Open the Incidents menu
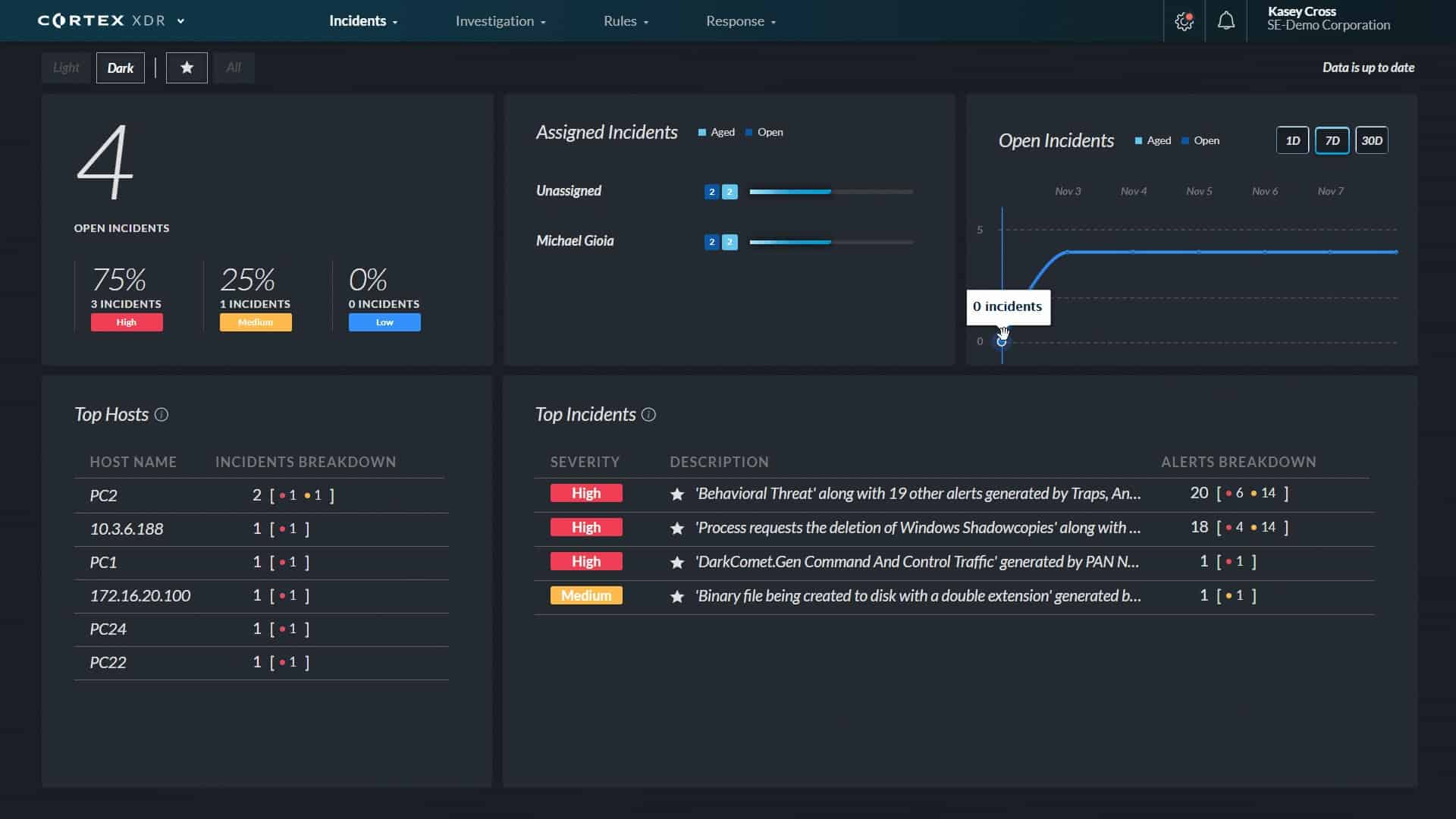Image resolution: width=1456 pixels, height=819 pixels. pyautogui.click(x=363, y=21)
